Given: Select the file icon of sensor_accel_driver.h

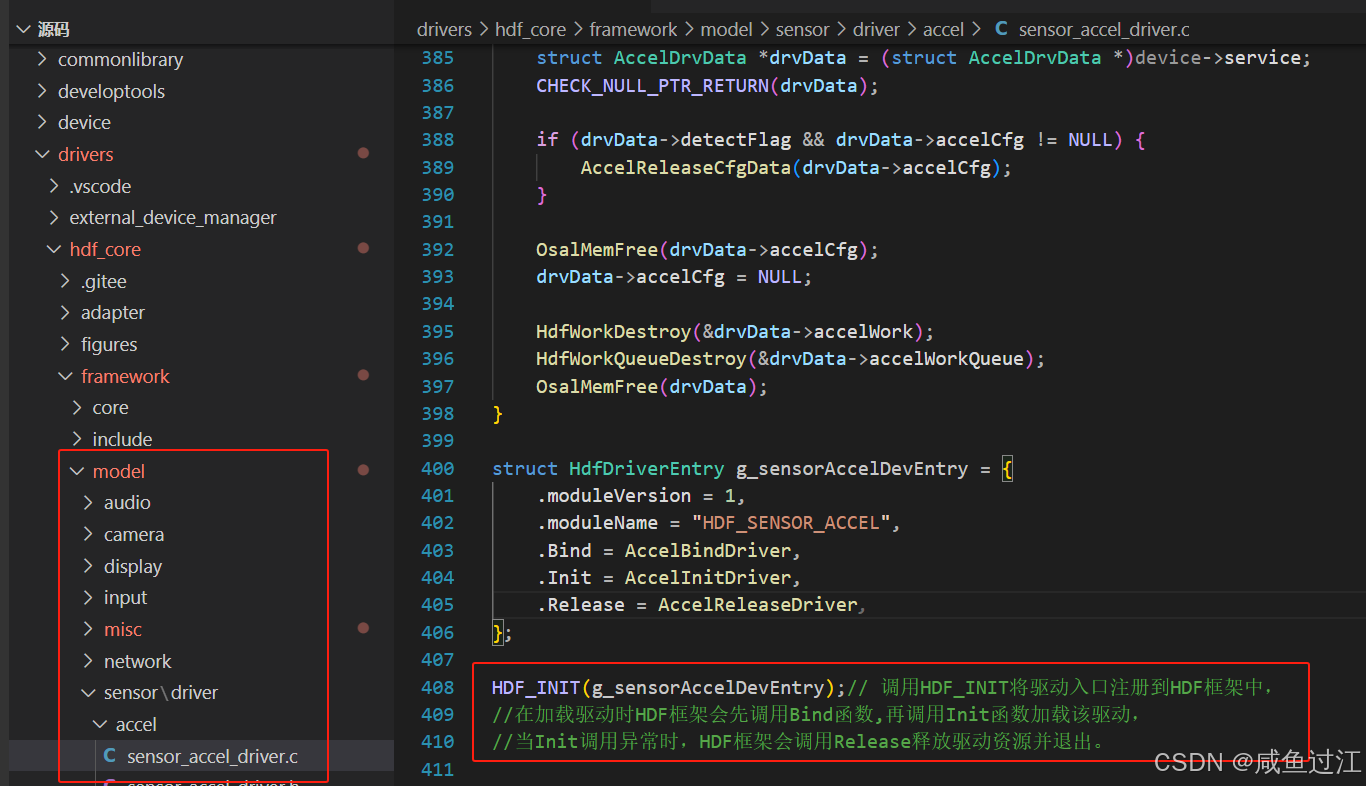Looking at the screenshot, I should pyautogui.click(x=109, y=782).
